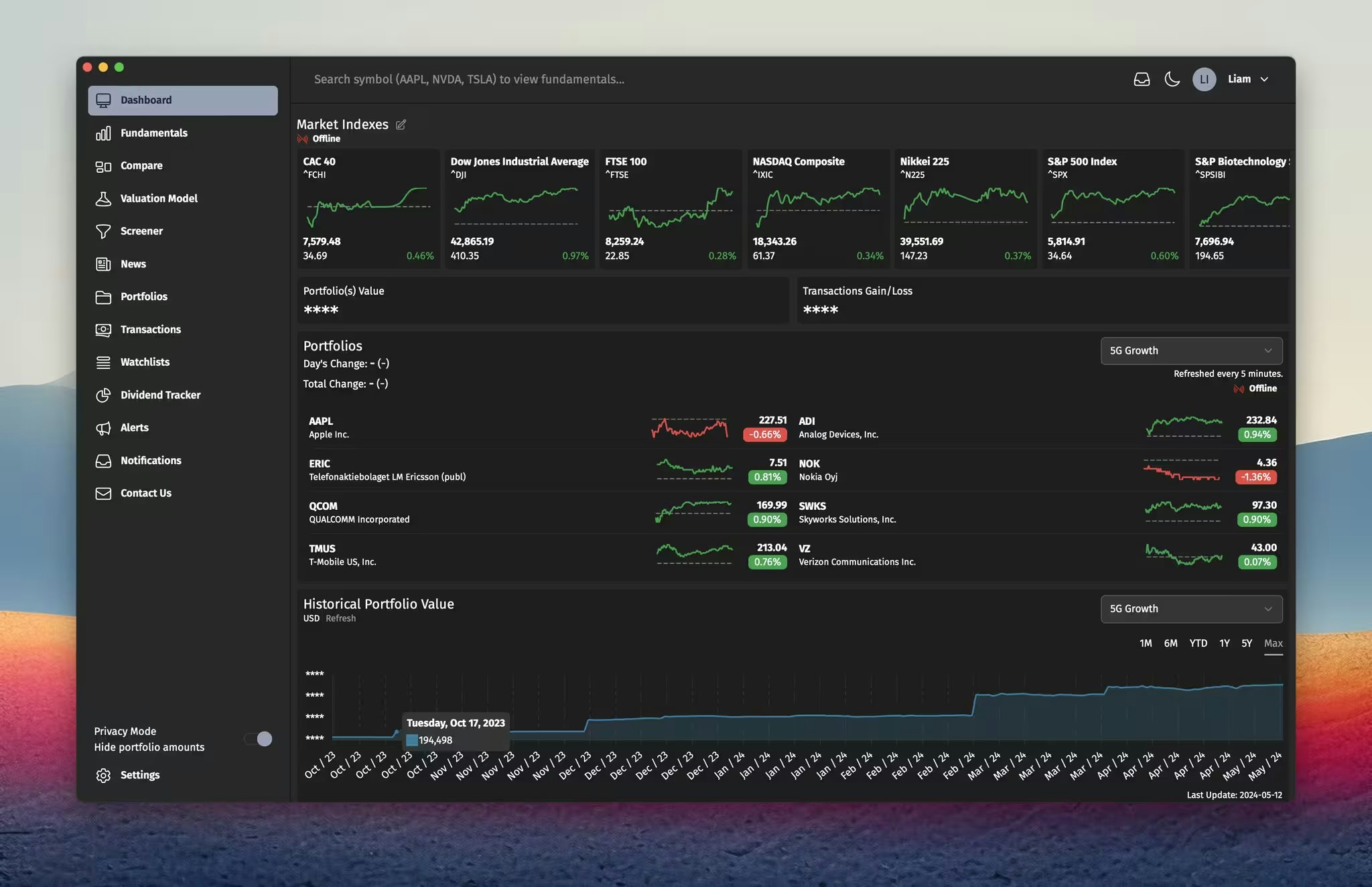
Task: Select the AAPL Apple Inc. row
Action: click(x=547, y=427)
